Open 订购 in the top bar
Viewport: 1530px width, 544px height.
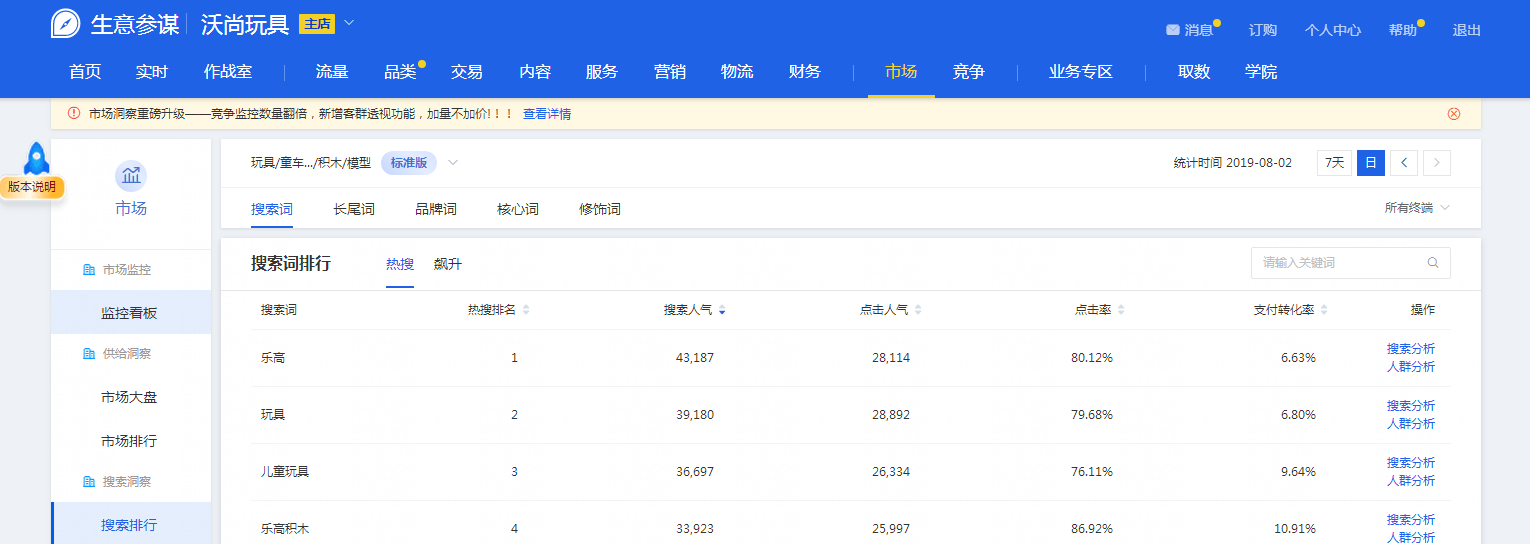(1263, 30)
